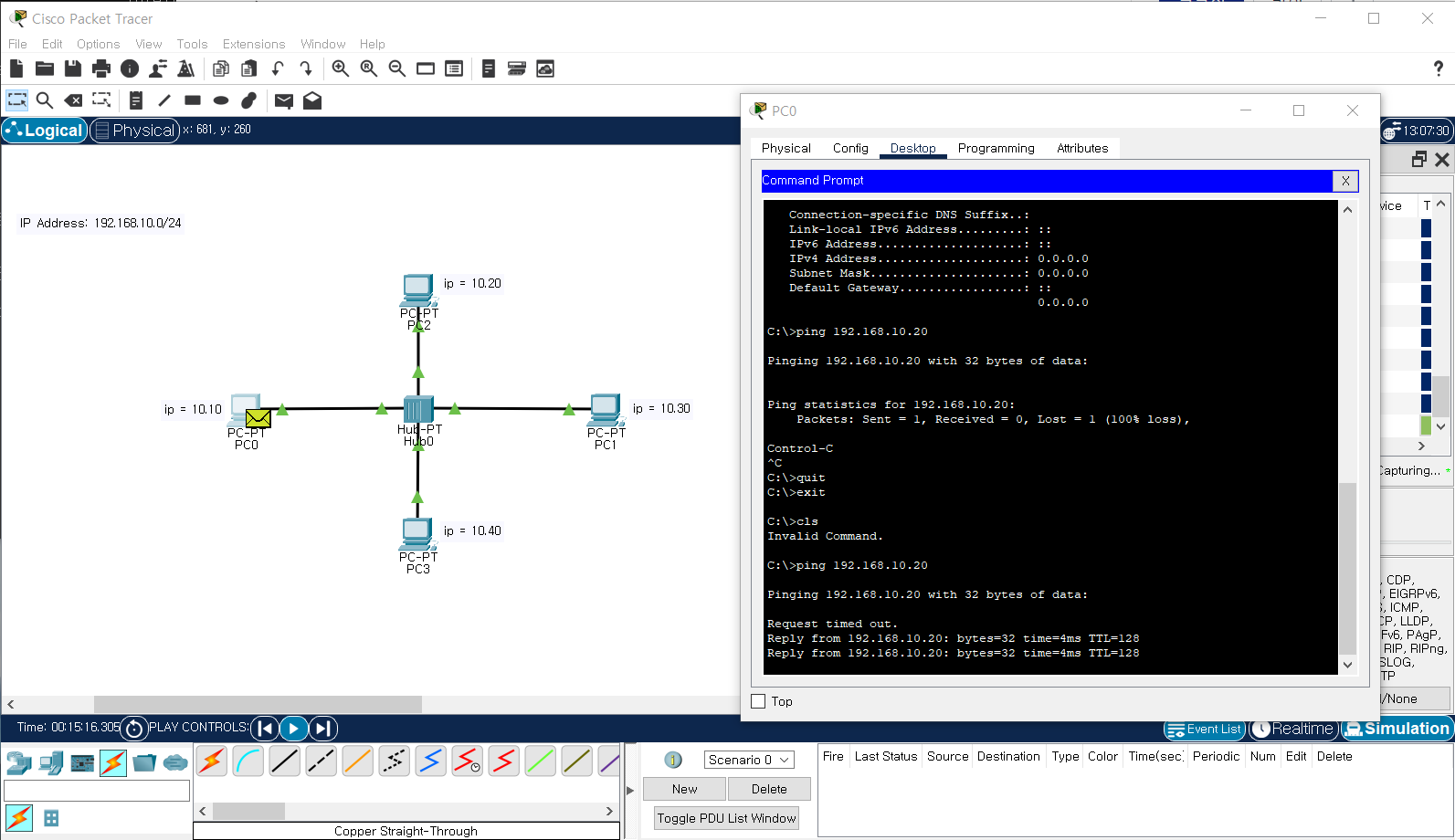Open Network Information icon
This screenshot has width=1455, height=840.
pos(130,68)
